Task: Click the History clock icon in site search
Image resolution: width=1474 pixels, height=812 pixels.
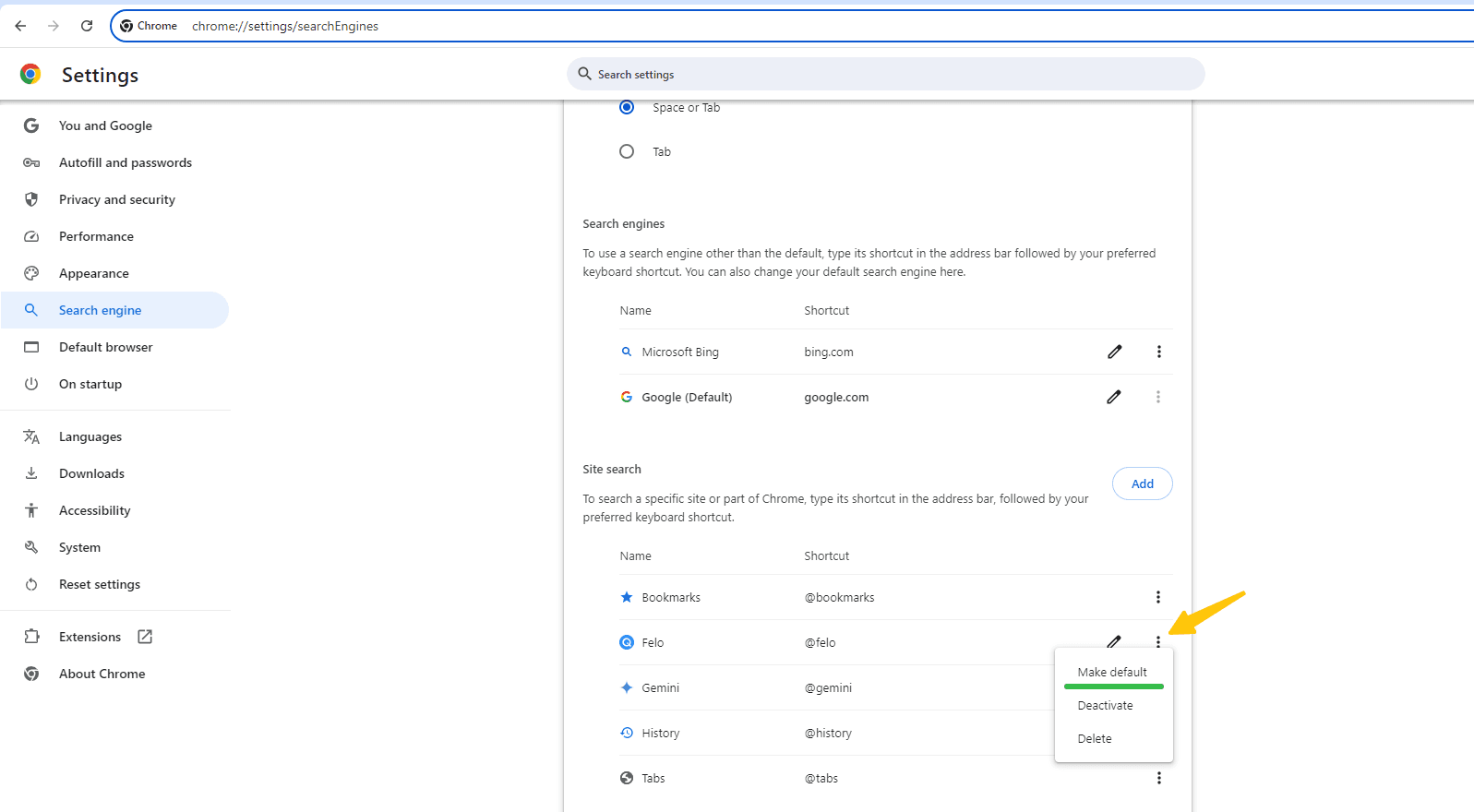Action: (x=627, y=733)
